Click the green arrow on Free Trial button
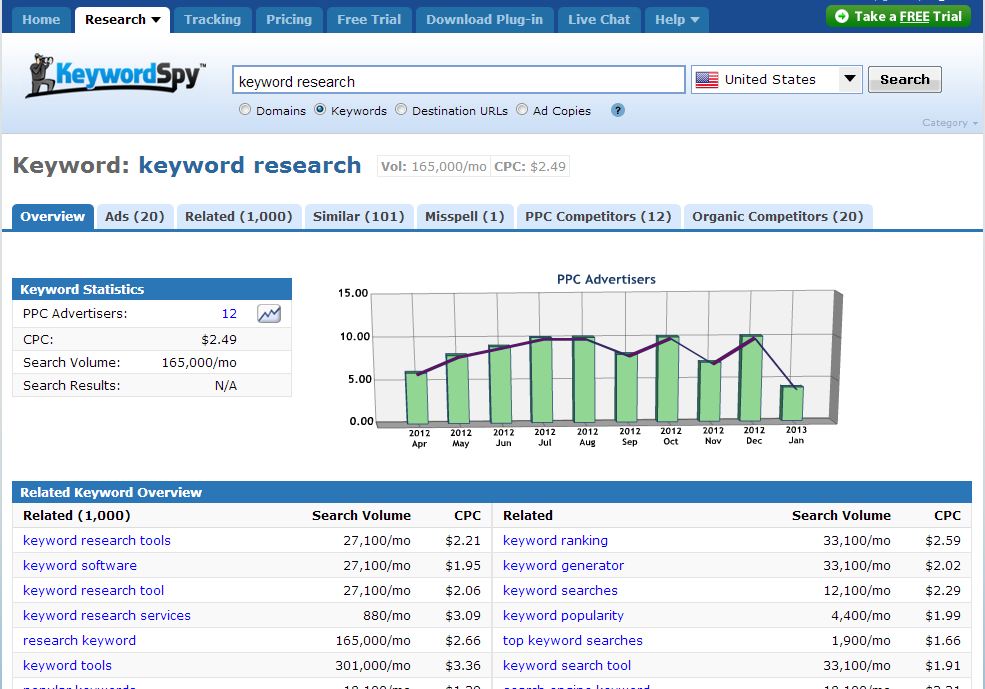This screenshot has width=985, height=689. [x=841, y=16]
